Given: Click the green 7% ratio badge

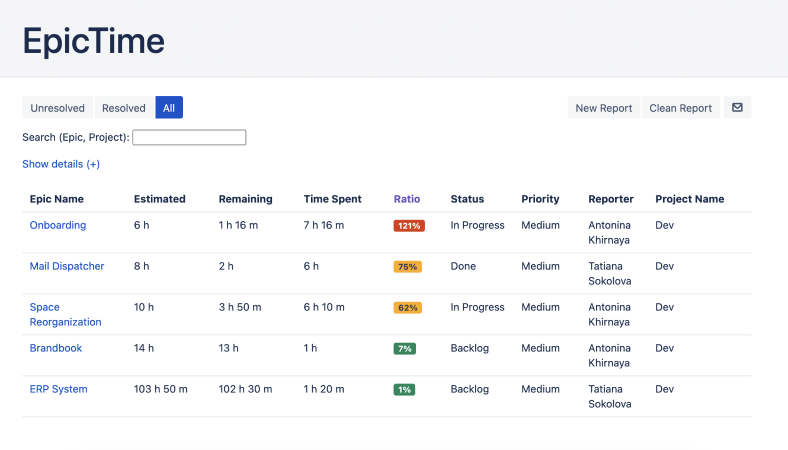Looking at the screenshot, I should pyautogui.click(x=405, y=348).
